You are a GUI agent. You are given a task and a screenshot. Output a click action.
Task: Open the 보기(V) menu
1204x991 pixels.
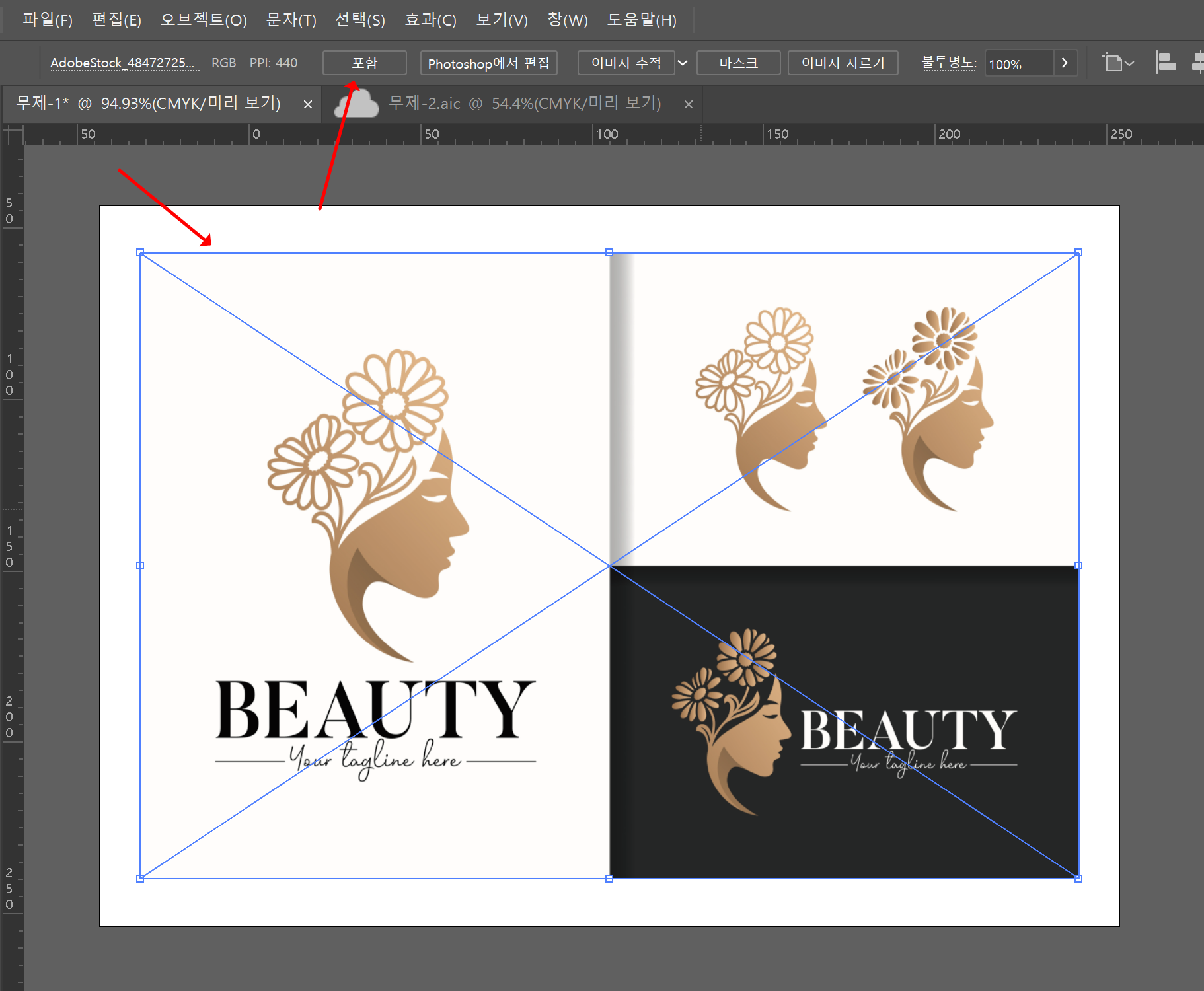click(502, 20)
